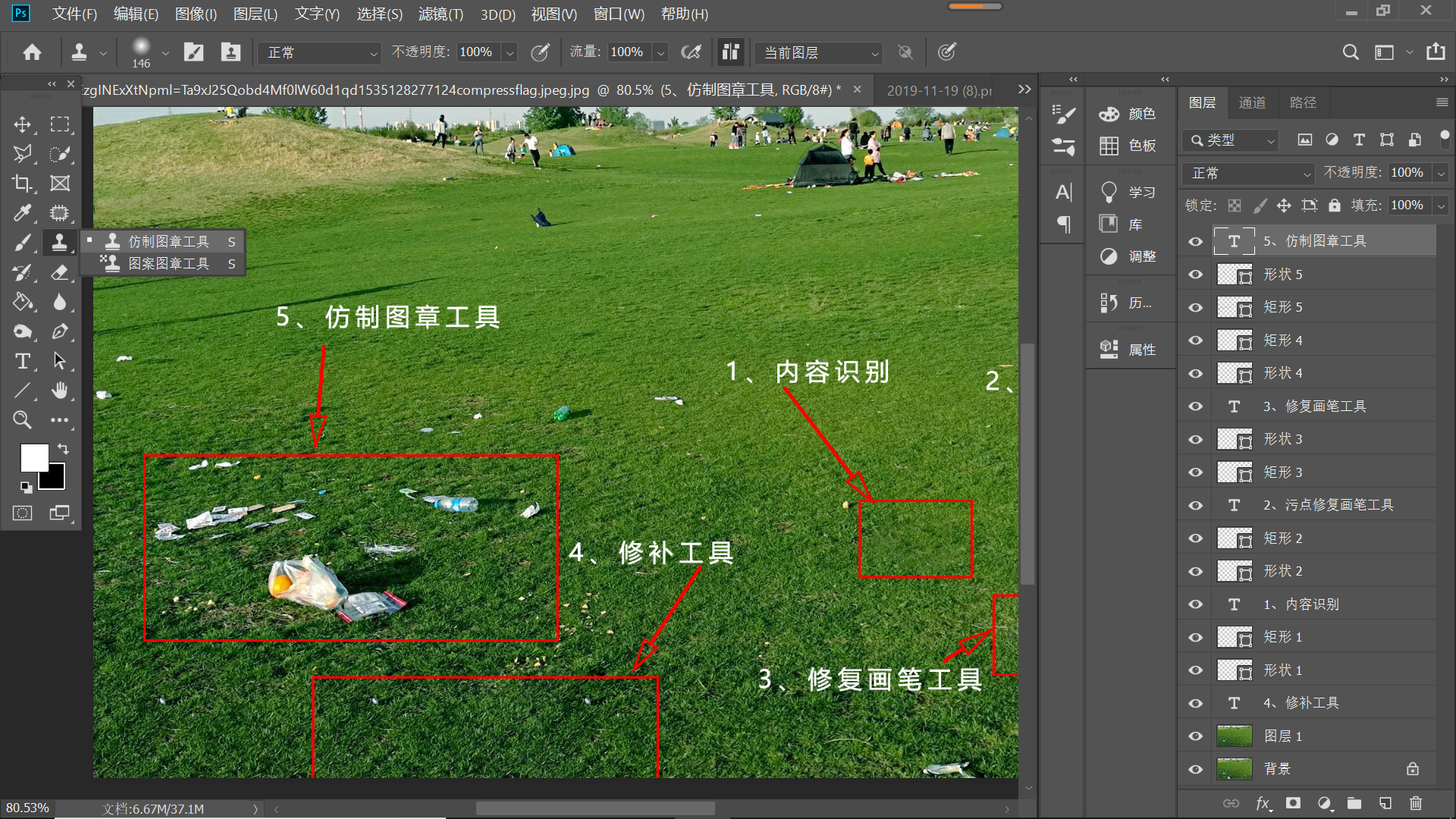Open the 图层(L) menu

(x=256, y=14)
